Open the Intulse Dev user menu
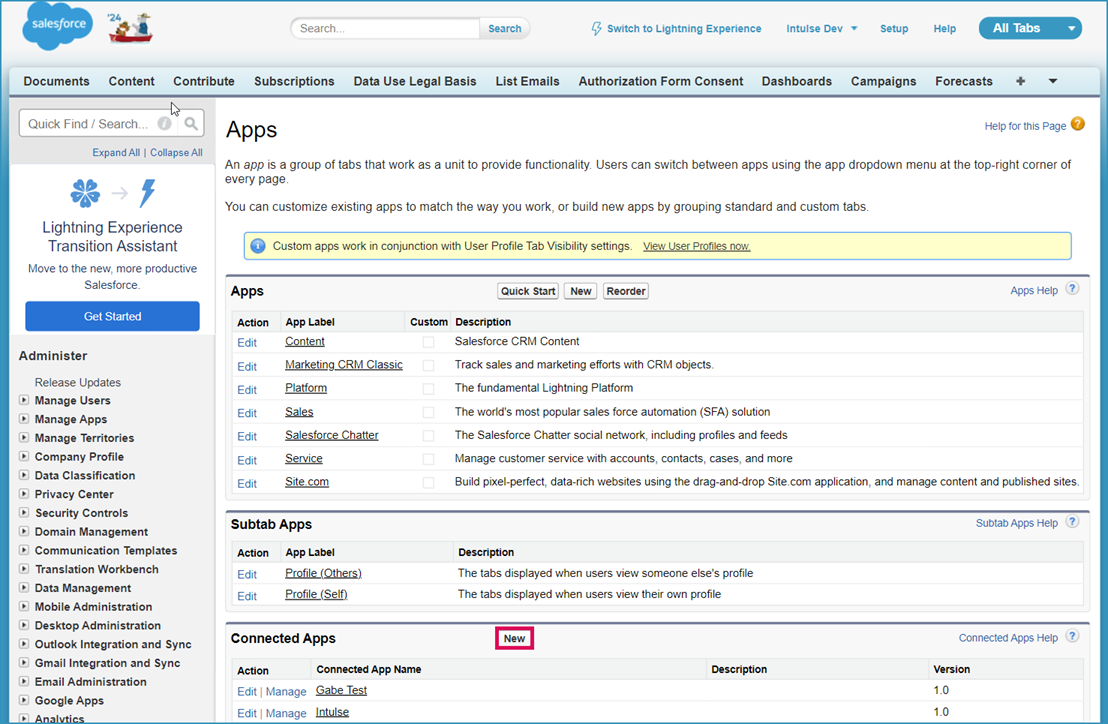Screen dimensions: 1108x724 [821, 29]
